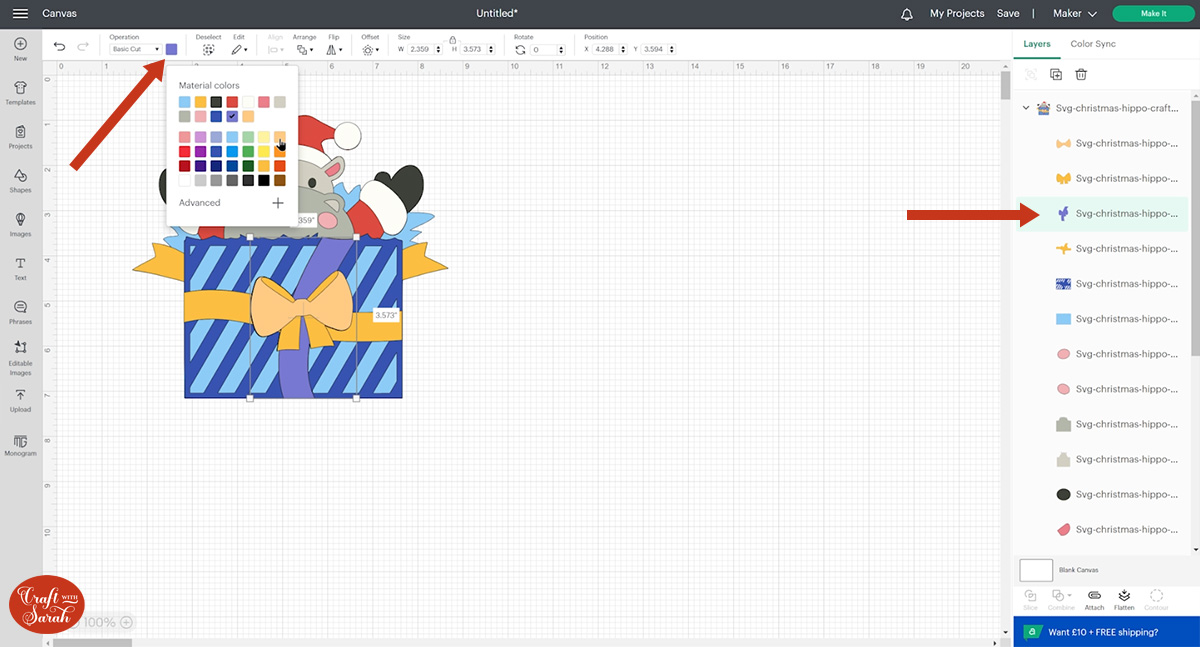Switch to the Color Sync tab
This screenshot has width=1200, height=647.
pyautogui.click(x=1093, y=44)
